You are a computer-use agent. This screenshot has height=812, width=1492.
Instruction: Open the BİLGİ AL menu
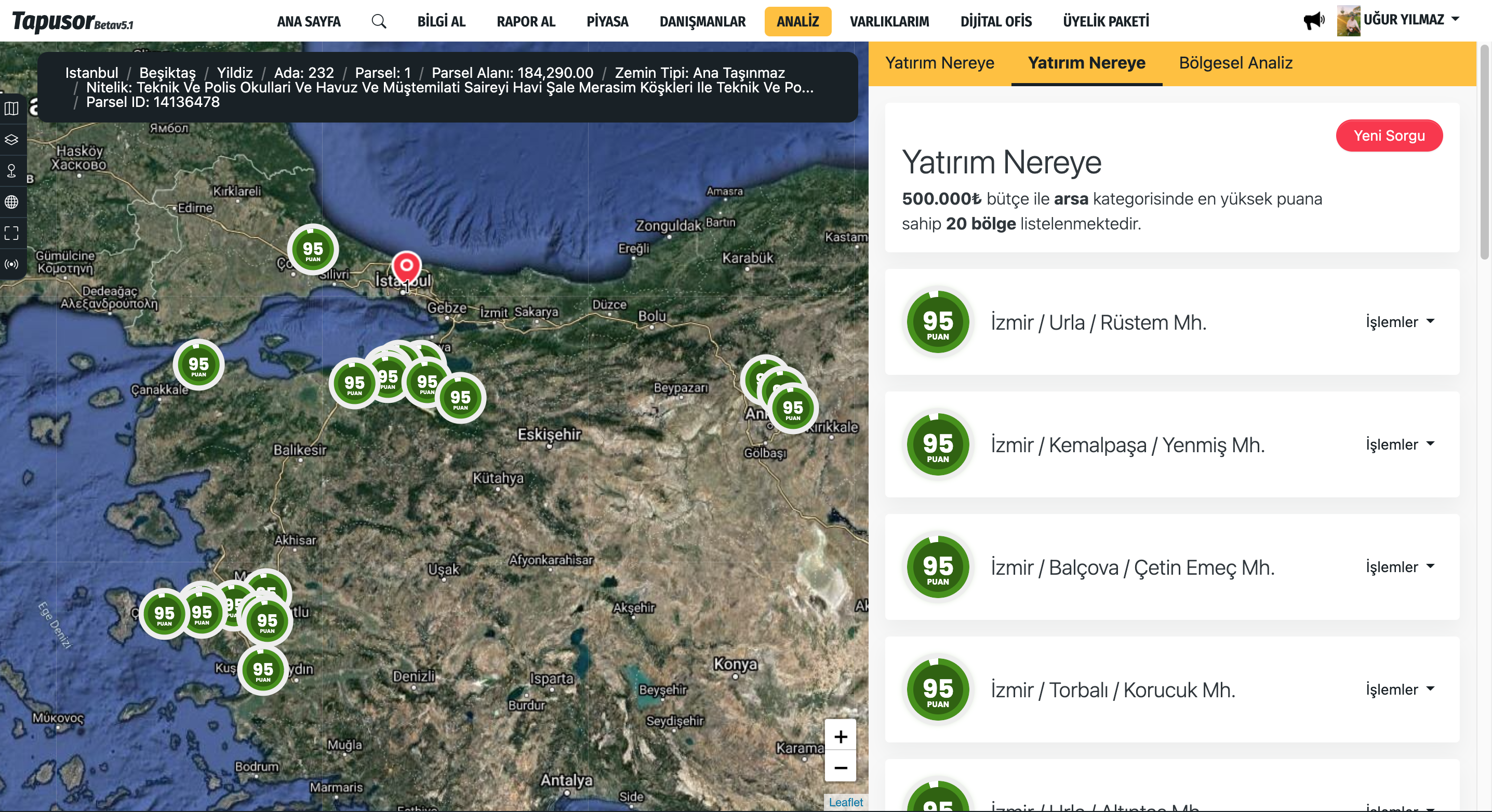(x=442, y=21)
